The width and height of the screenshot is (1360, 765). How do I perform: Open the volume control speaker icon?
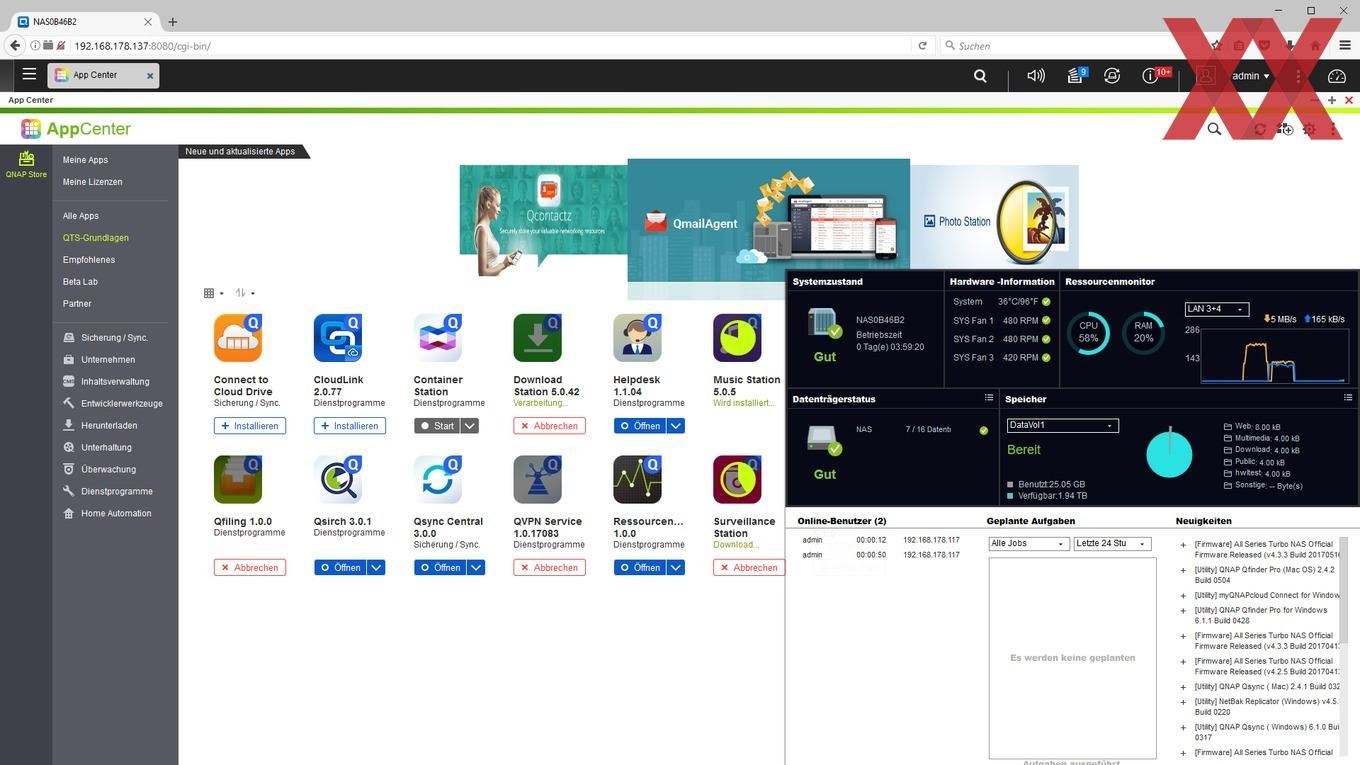1036,75
